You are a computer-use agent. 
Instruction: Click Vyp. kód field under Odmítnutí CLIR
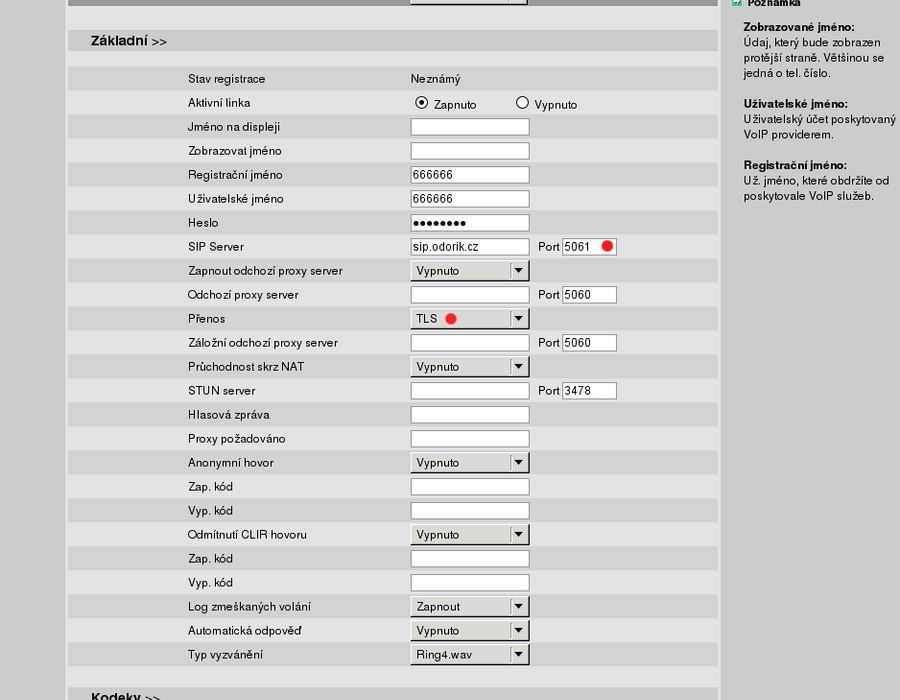(470, 583)
